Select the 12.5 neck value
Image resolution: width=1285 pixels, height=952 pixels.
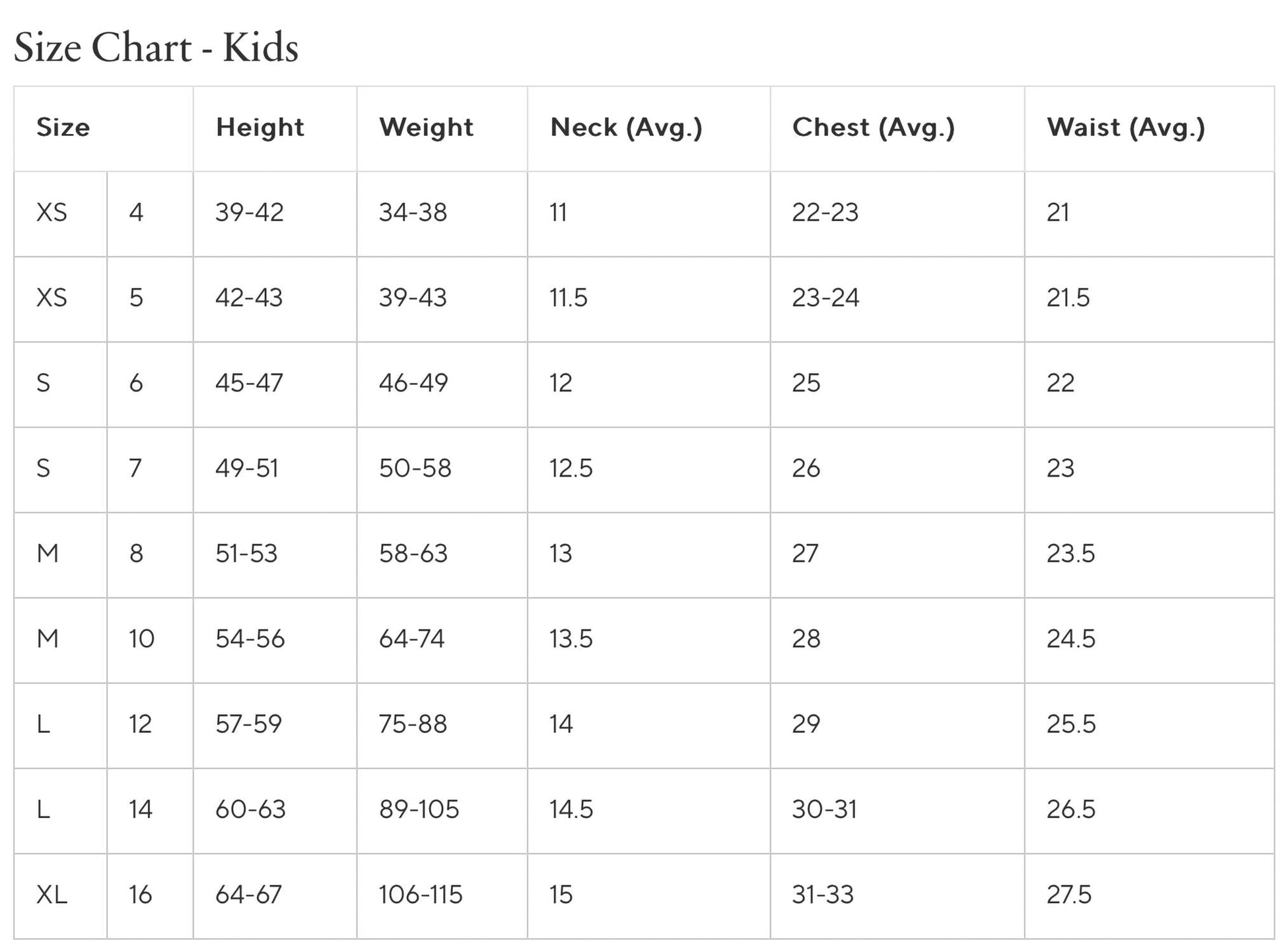(x=571, y=468)
